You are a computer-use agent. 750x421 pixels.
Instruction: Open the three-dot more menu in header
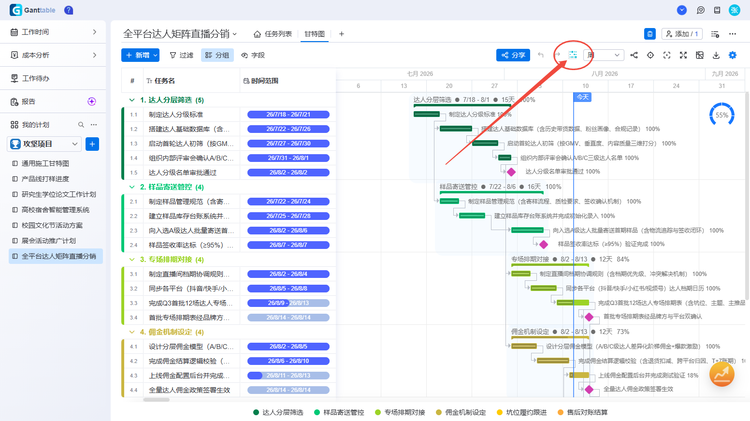coord(732,34)
